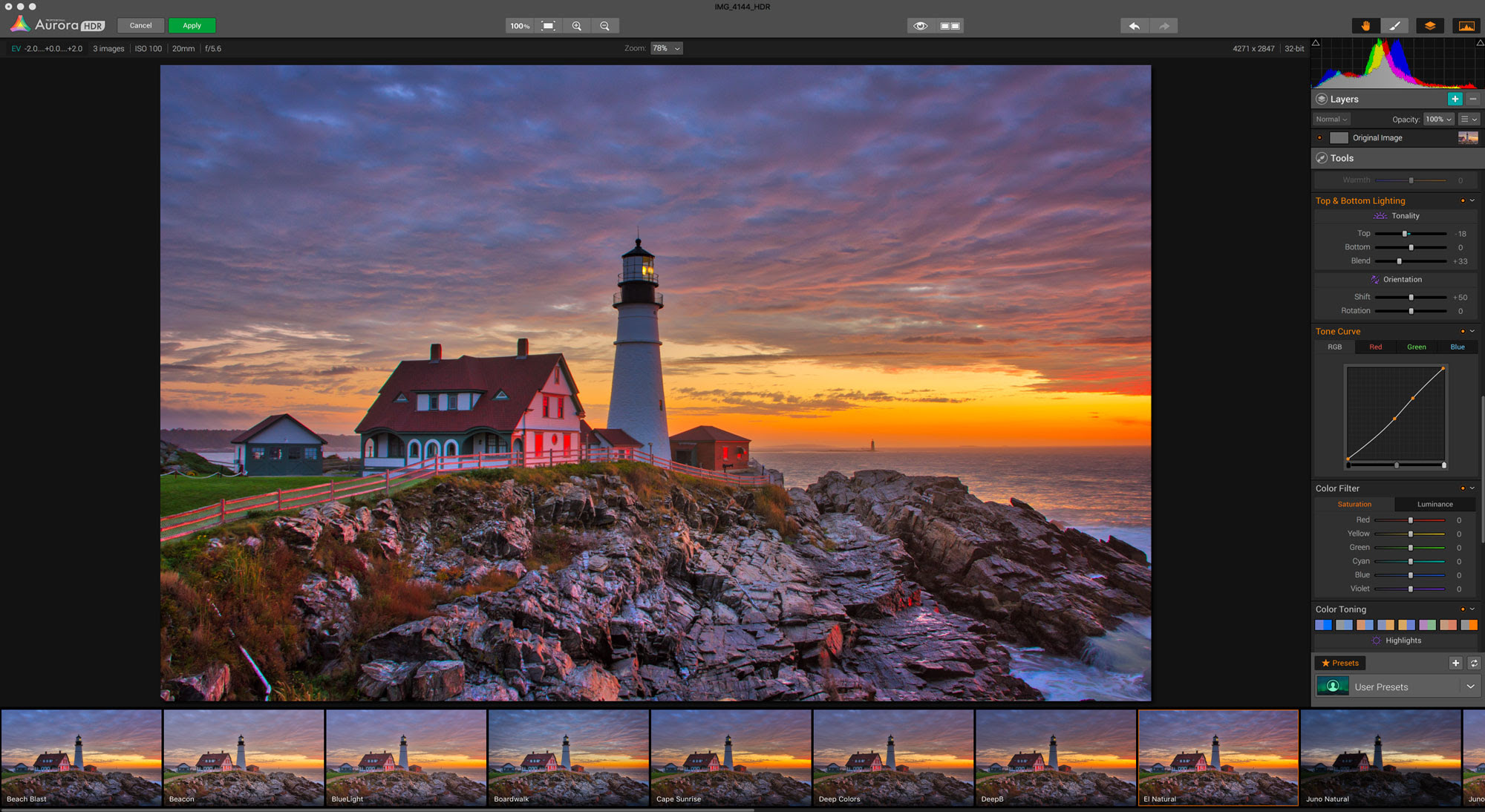1485x812 pixels.
Task: Click the Top lighting slider handle
Action: [1405, 234]
